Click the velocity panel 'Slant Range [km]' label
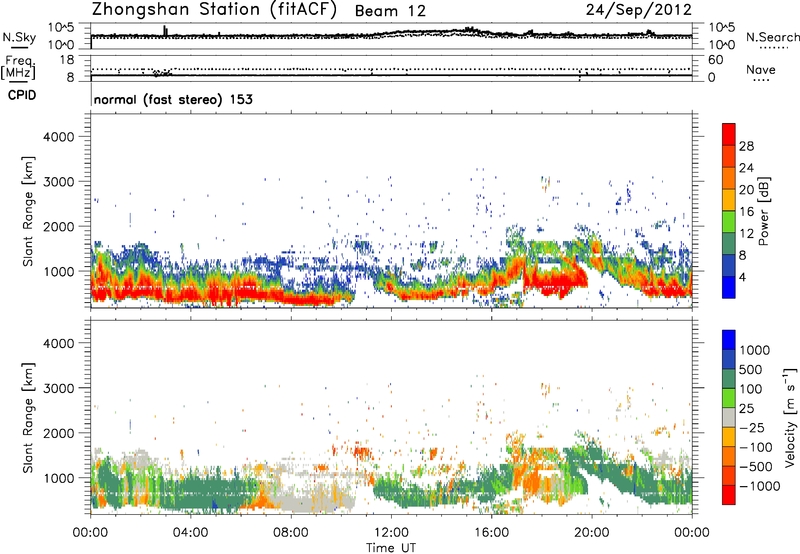 [28, 417]
